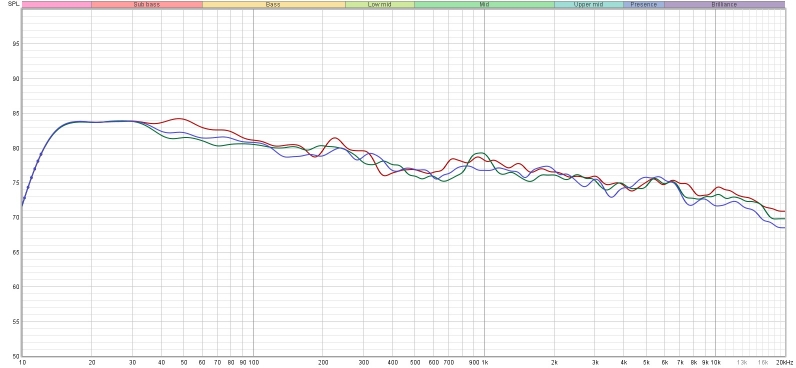Viewport: 796px width, 368px height.
Task: Click the red trace peak near 50 Hz
Action: tap(179, 118)
